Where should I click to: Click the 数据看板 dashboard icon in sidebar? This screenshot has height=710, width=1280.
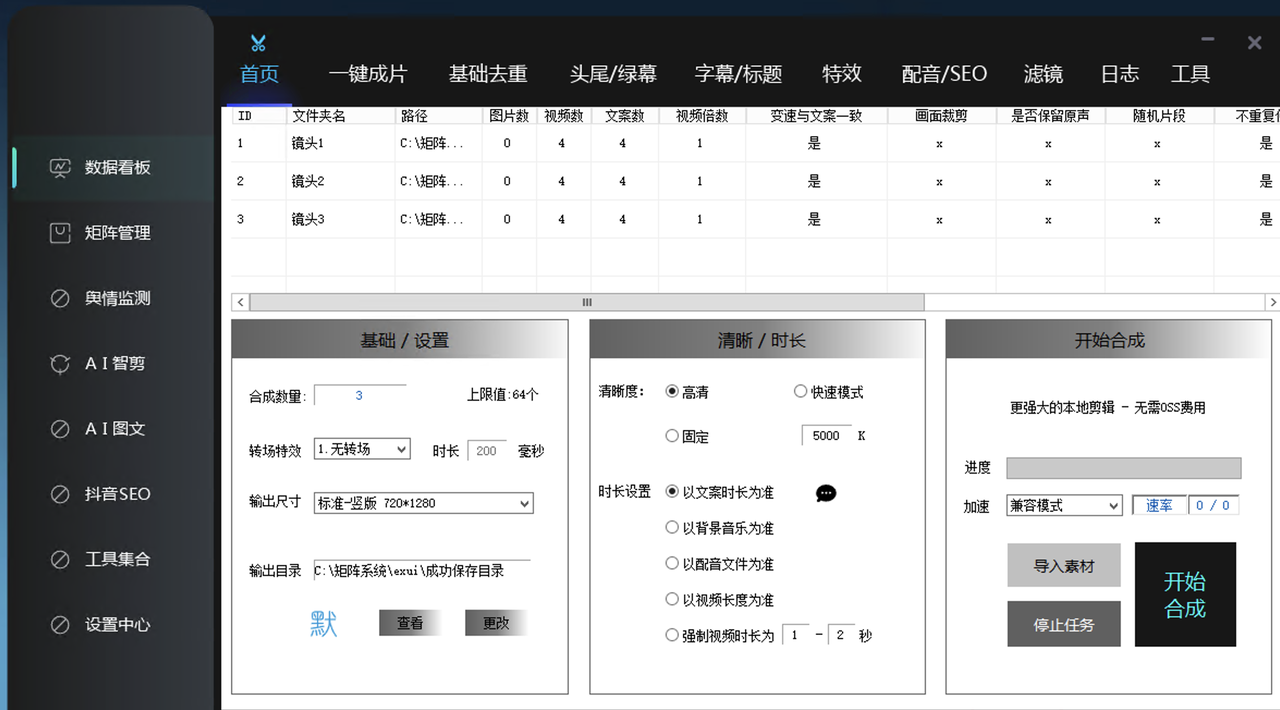point(60,167)
